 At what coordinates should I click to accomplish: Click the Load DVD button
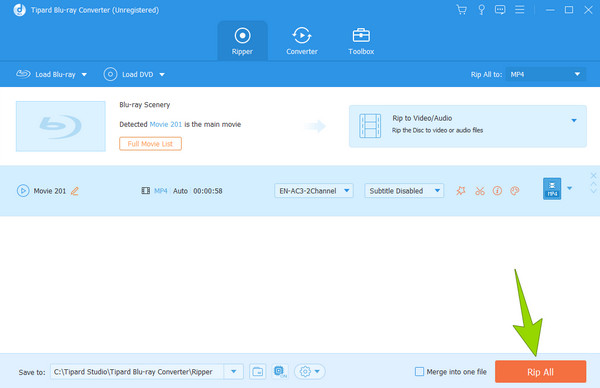[x=129, y=74]
